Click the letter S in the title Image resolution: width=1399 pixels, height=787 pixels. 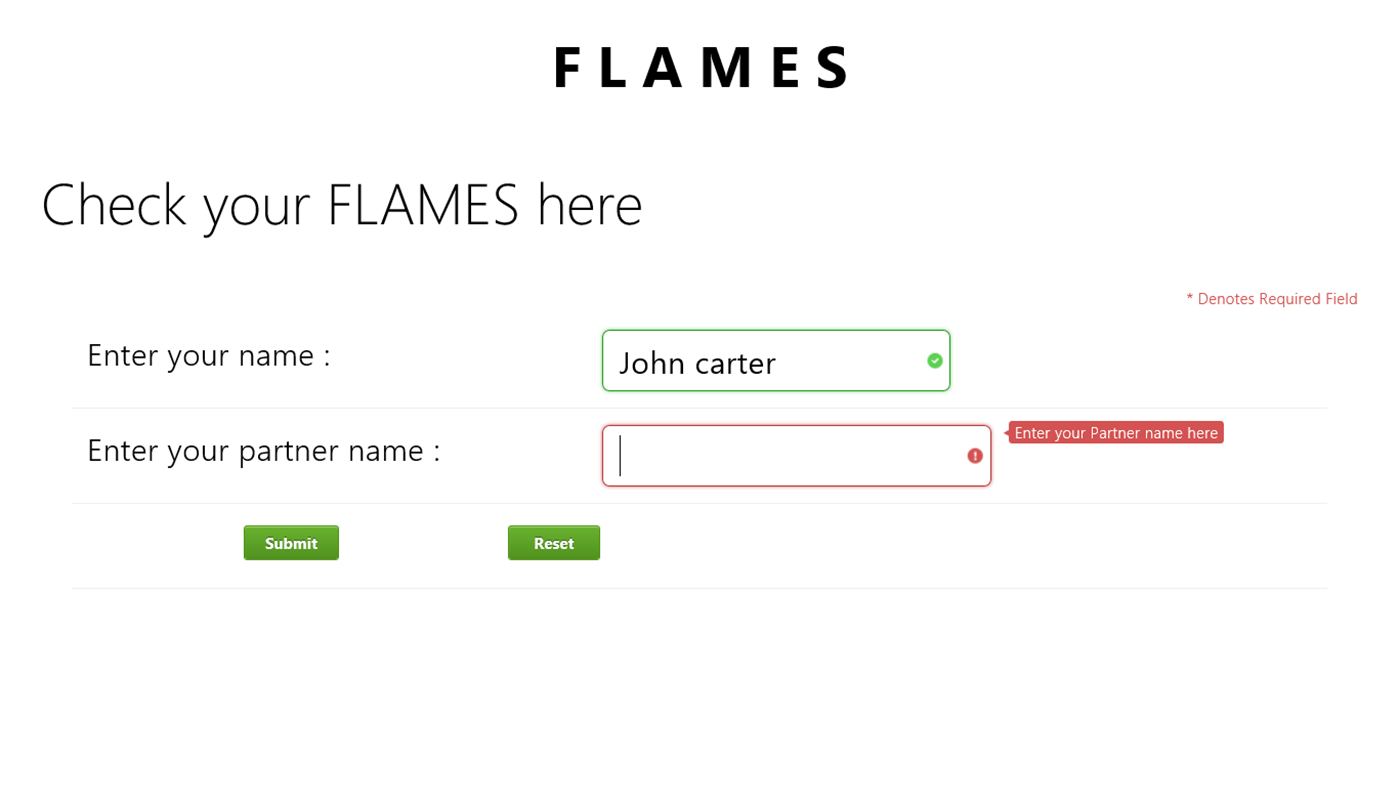pyautogui.click(x=832, y=68)
